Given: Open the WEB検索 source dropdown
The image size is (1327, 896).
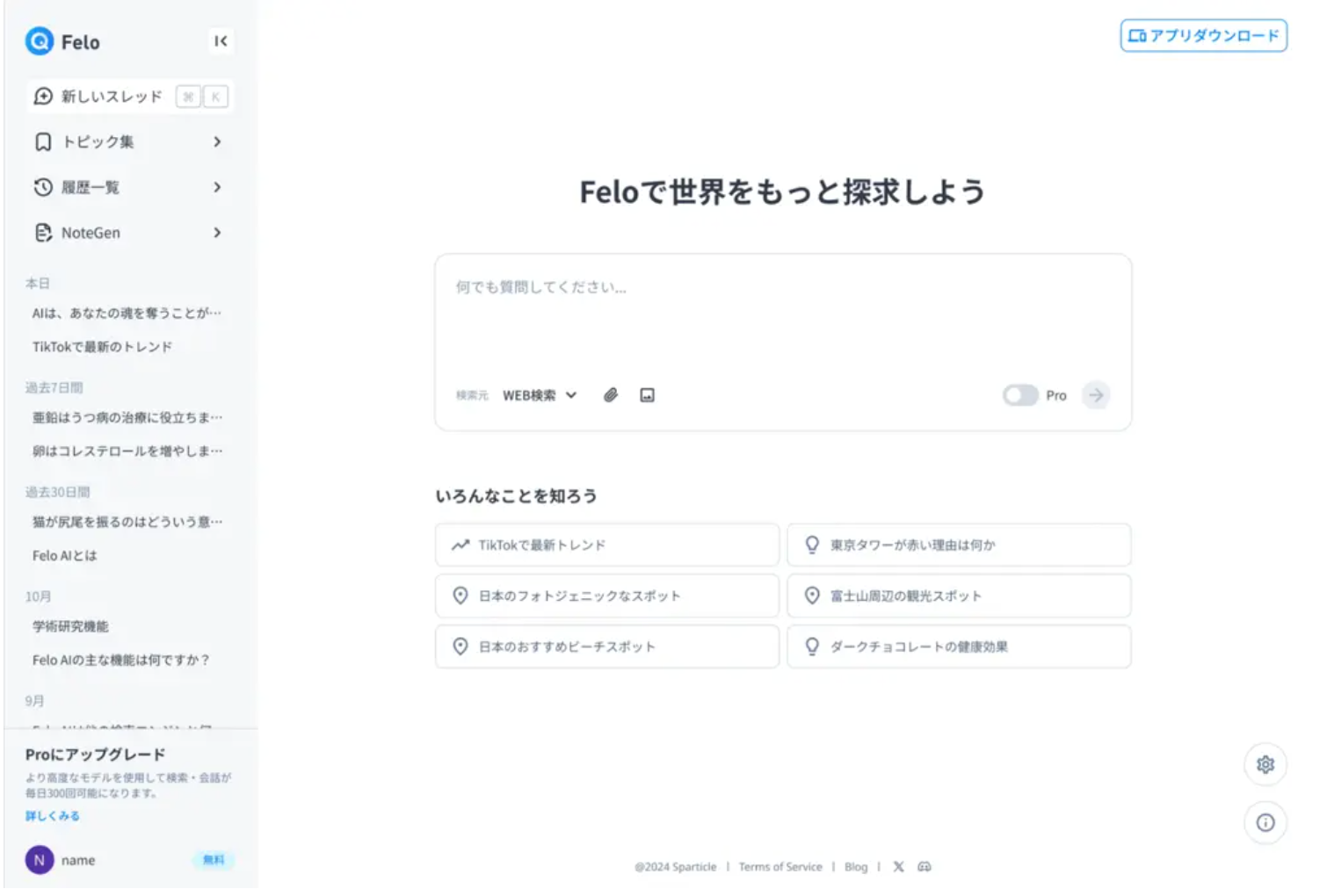Looking at the screenshot, I should pyautogui.click(x=539, y=395).
